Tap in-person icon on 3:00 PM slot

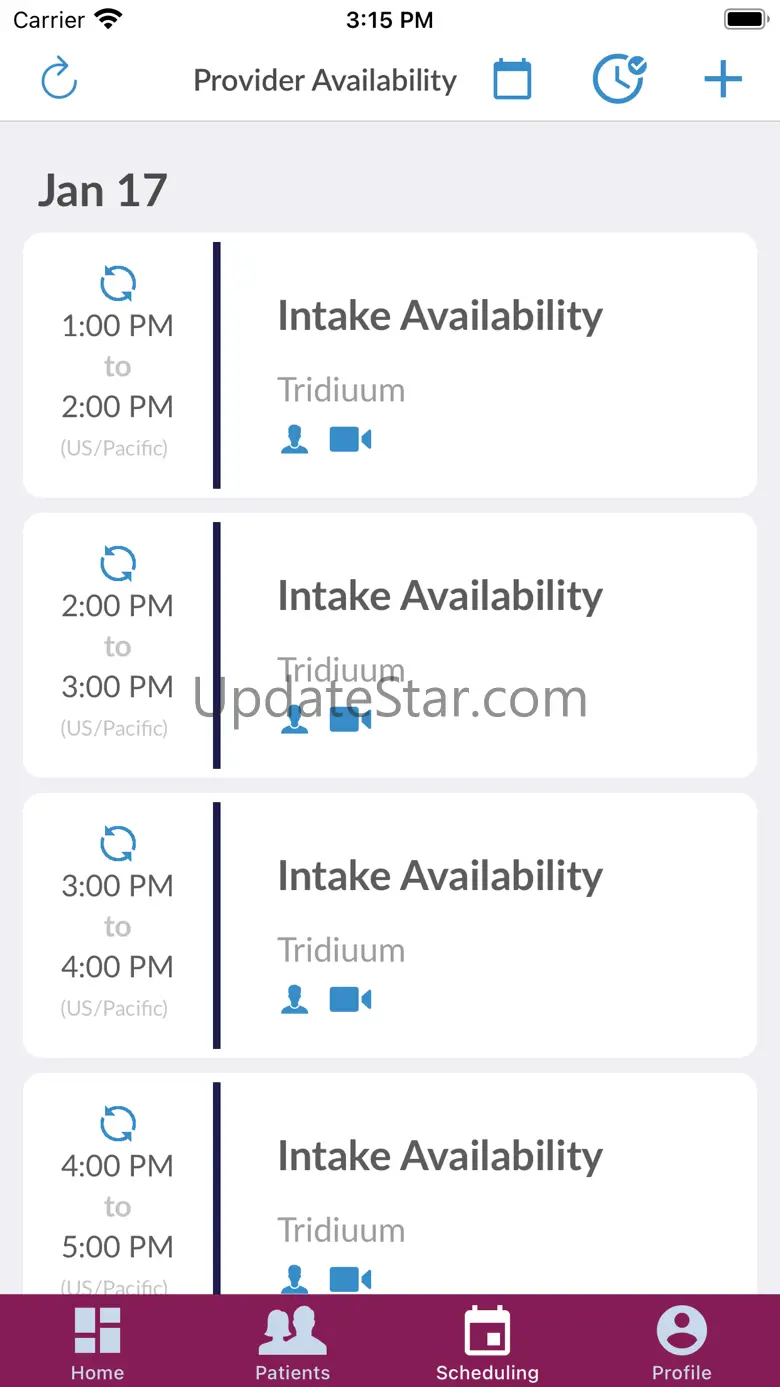pos(294,999)
